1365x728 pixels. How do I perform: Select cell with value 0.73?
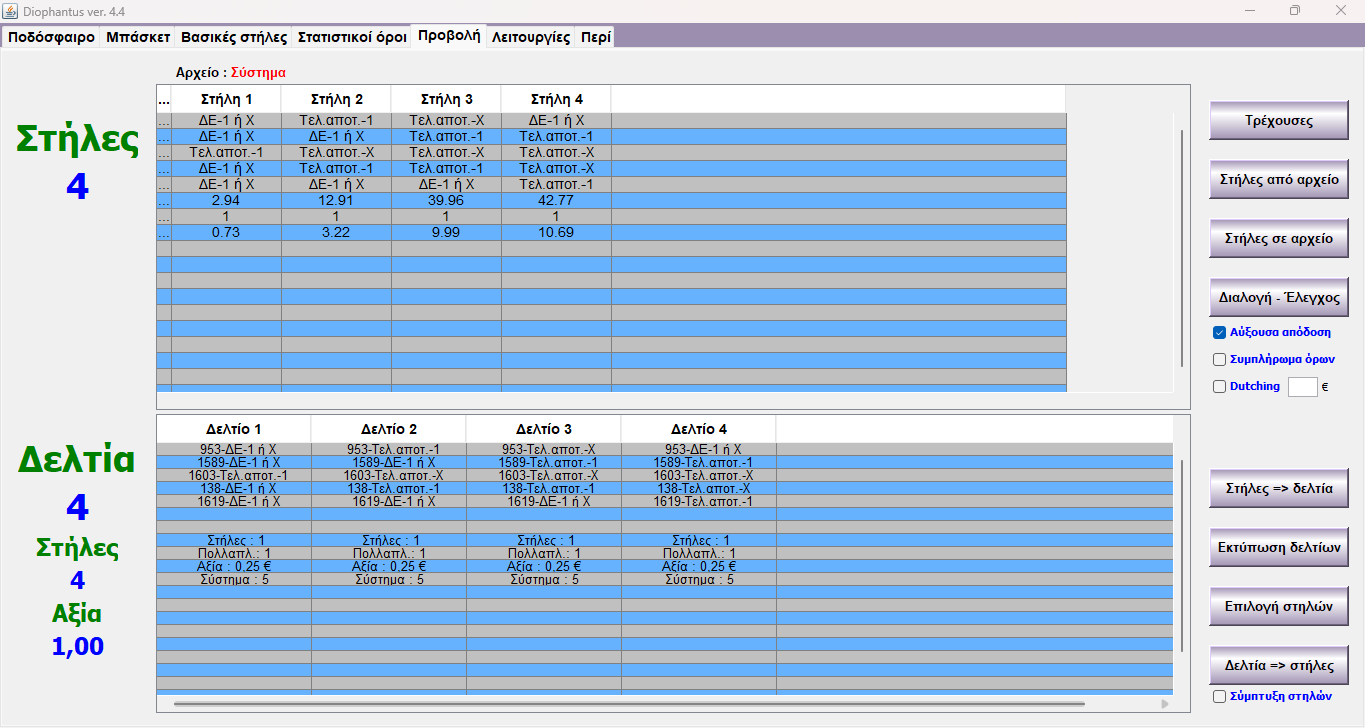click(226, 233)
